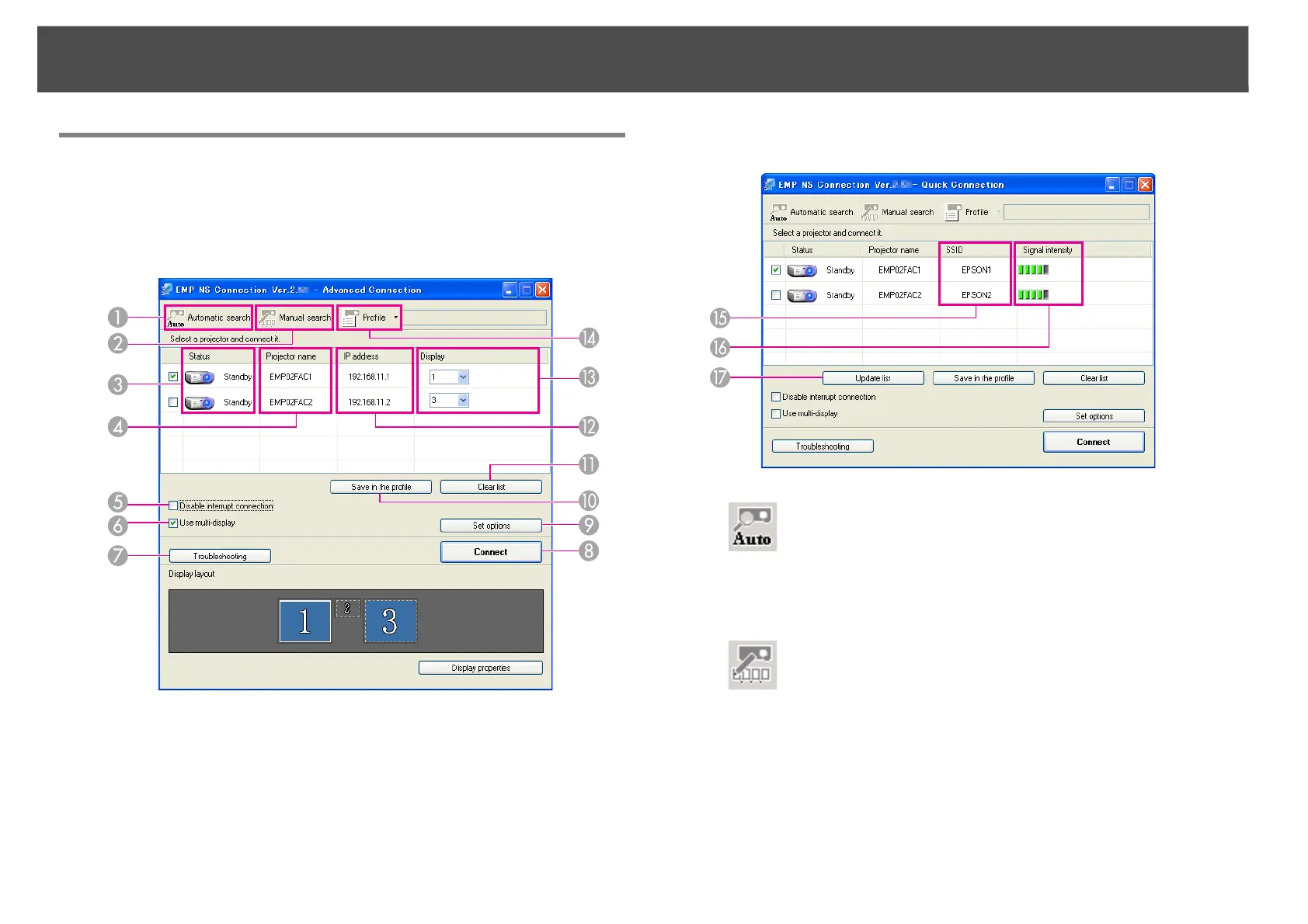Check EMP02FAC1 row checkbox in Quick Connection
This screenshot has width=1308, height=924.
[776, 270]
